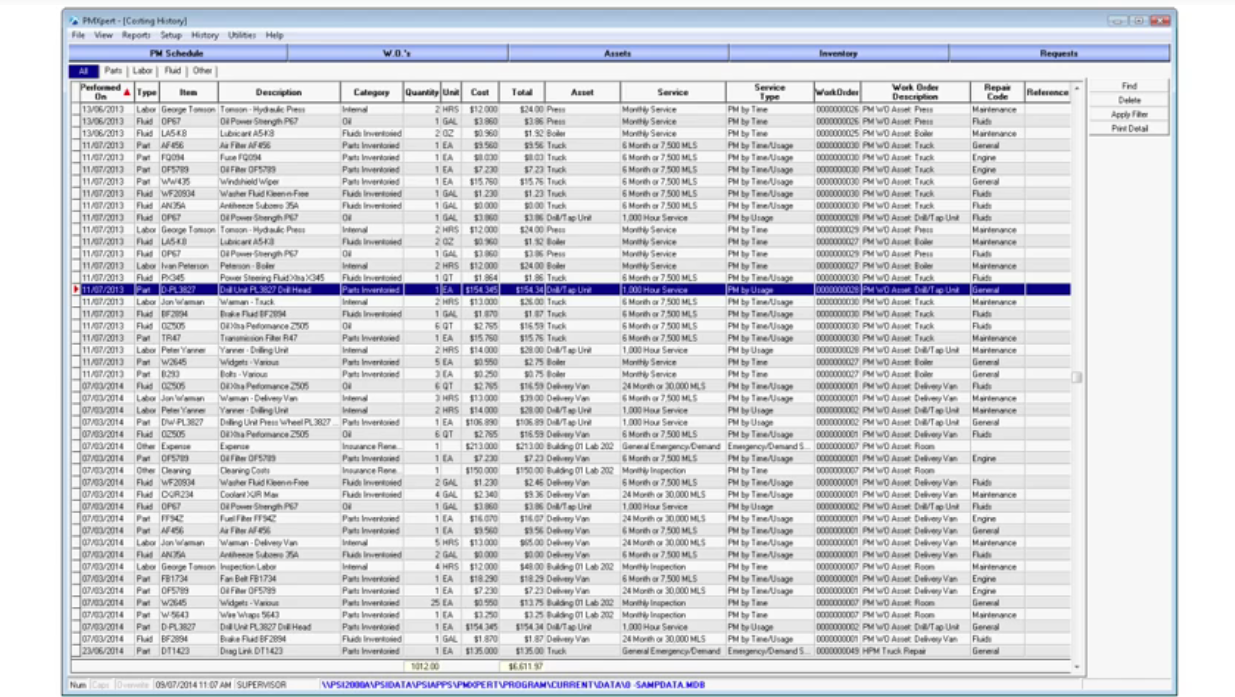Select the 'Cleaning Costs' description cell

(279, 470)
